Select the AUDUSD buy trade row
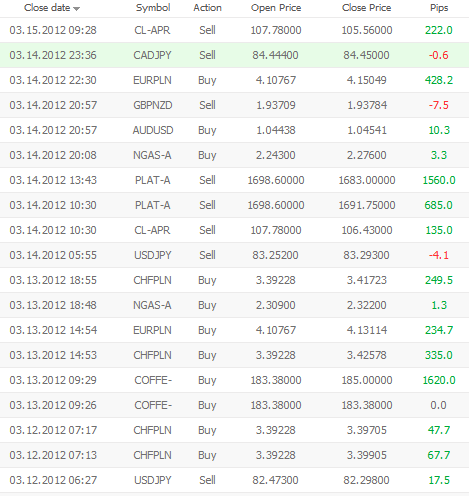The image size is (469, 496). (x=234, y=130)
